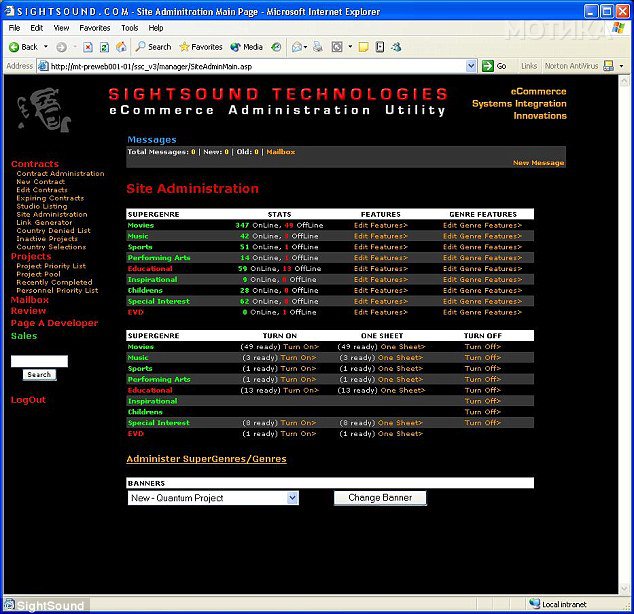This screenshot has width=634, height=614.
Task: Click Turn On for Movies row
Action: (301, 346)
